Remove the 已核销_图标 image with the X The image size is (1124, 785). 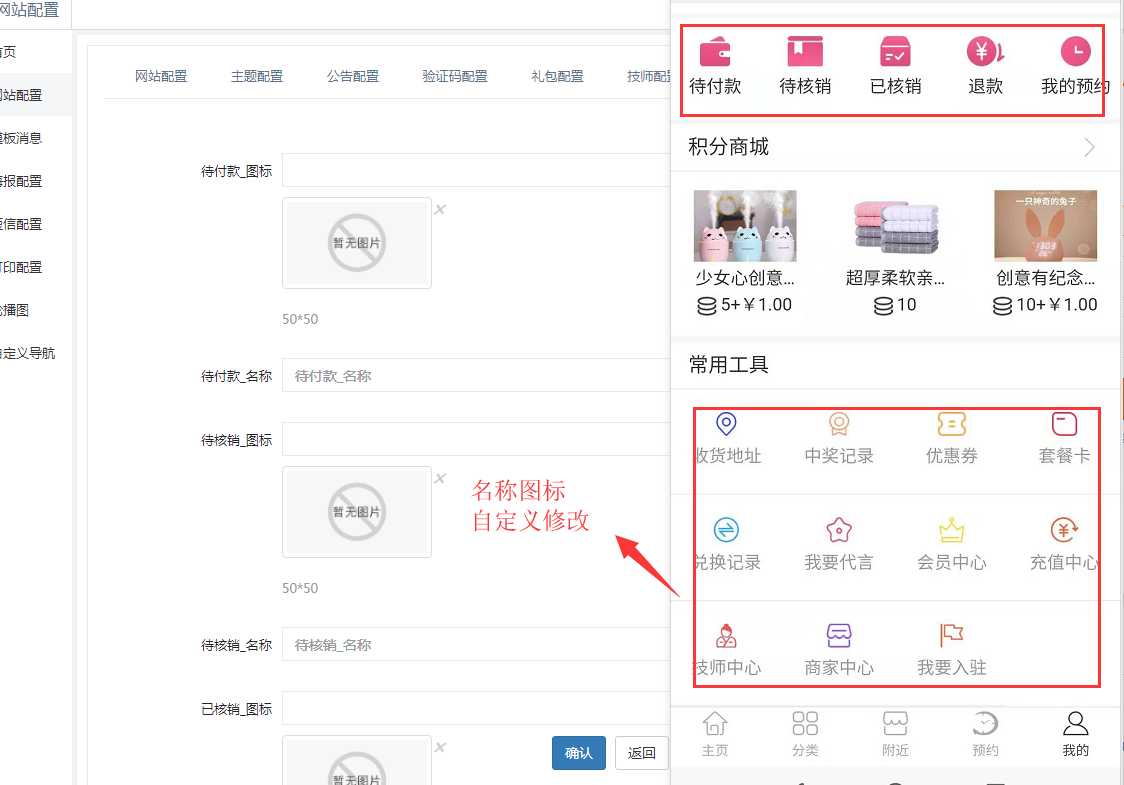(440, 747)
